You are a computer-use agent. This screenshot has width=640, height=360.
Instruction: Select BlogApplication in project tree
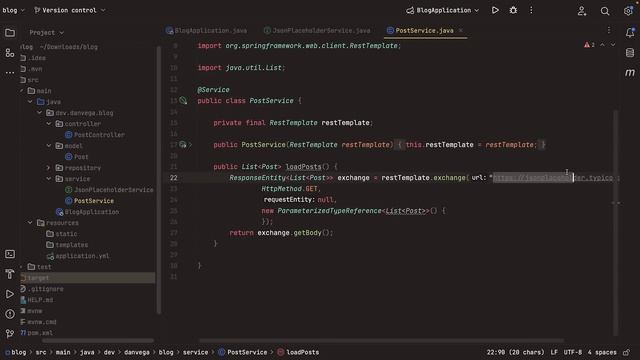click(87, 212)
